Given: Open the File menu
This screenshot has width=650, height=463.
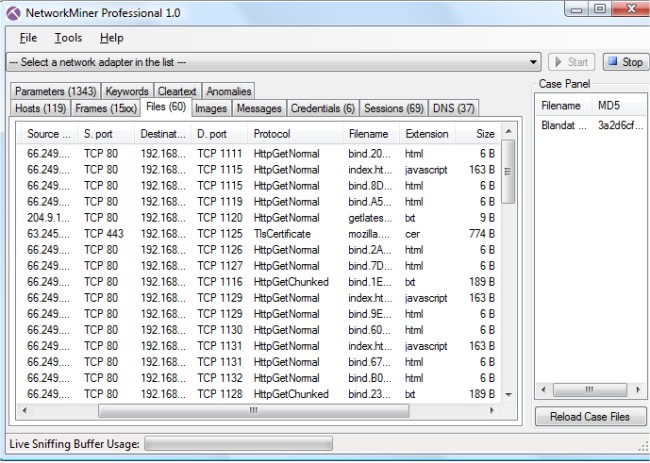Looking at the screenshot, I should point(28,38).
